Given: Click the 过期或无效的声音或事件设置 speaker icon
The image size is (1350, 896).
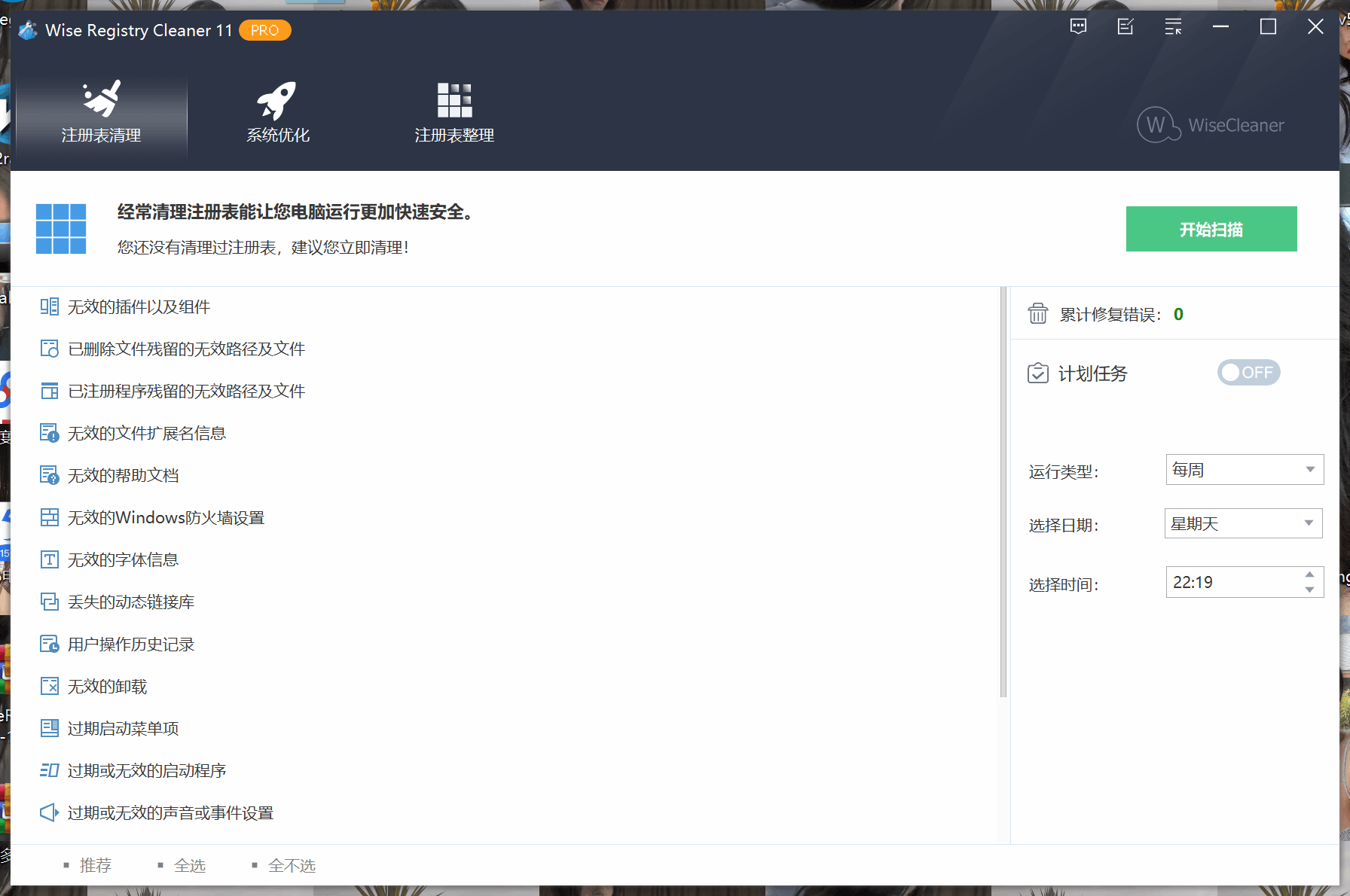Looking at the screenshot, I should pyautogui.click(x=49, y=812).
